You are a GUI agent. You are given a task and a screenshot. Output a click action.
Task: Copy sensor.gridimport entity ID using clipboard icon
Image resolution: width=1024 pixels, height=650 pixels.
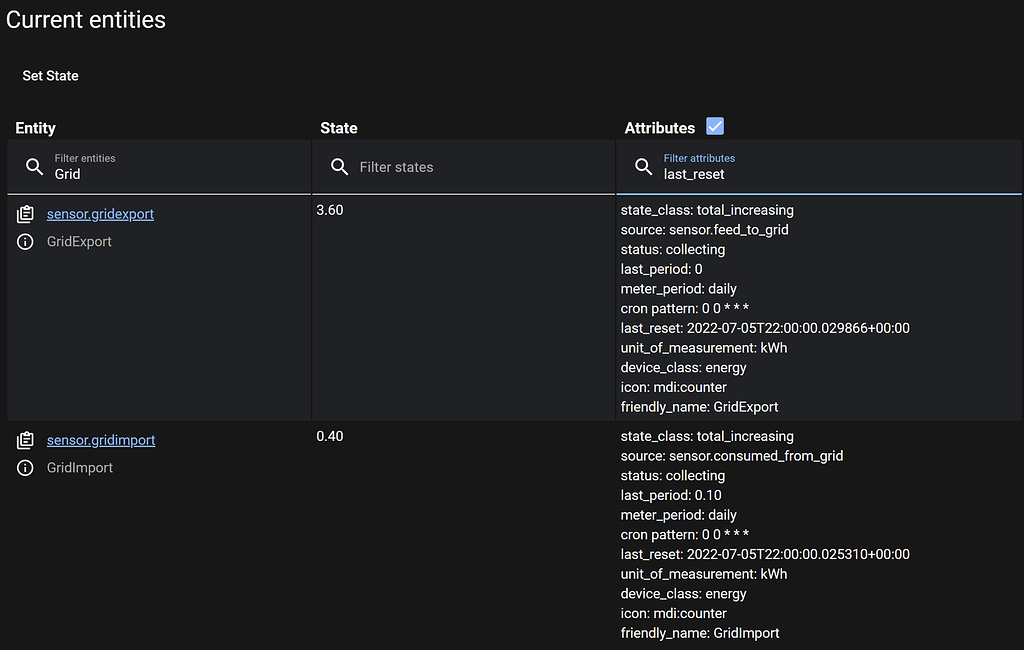(x=25, y=438)
